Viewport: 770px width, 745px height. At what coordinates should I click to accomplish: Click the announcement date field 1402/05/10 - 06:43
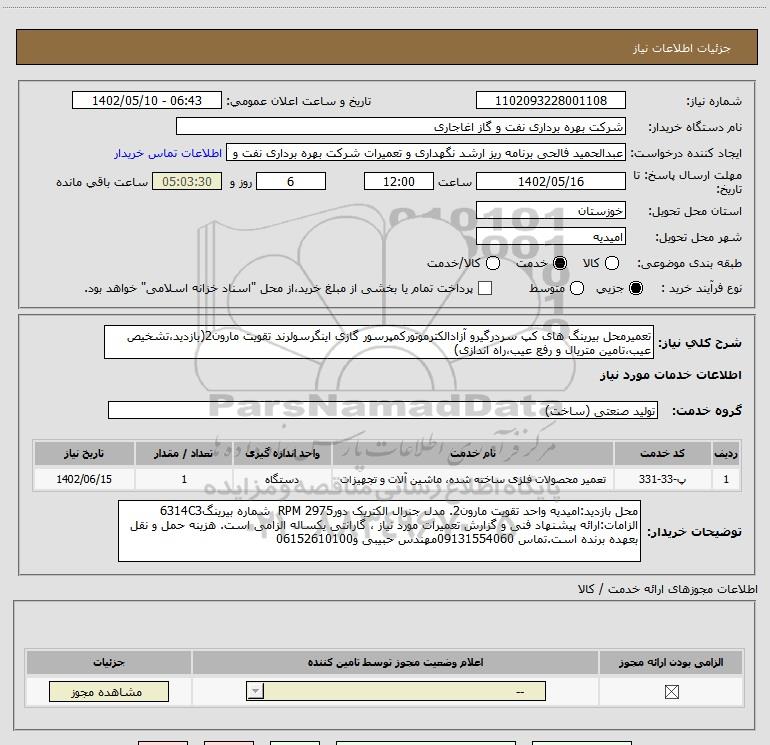[x=147, y=100]
